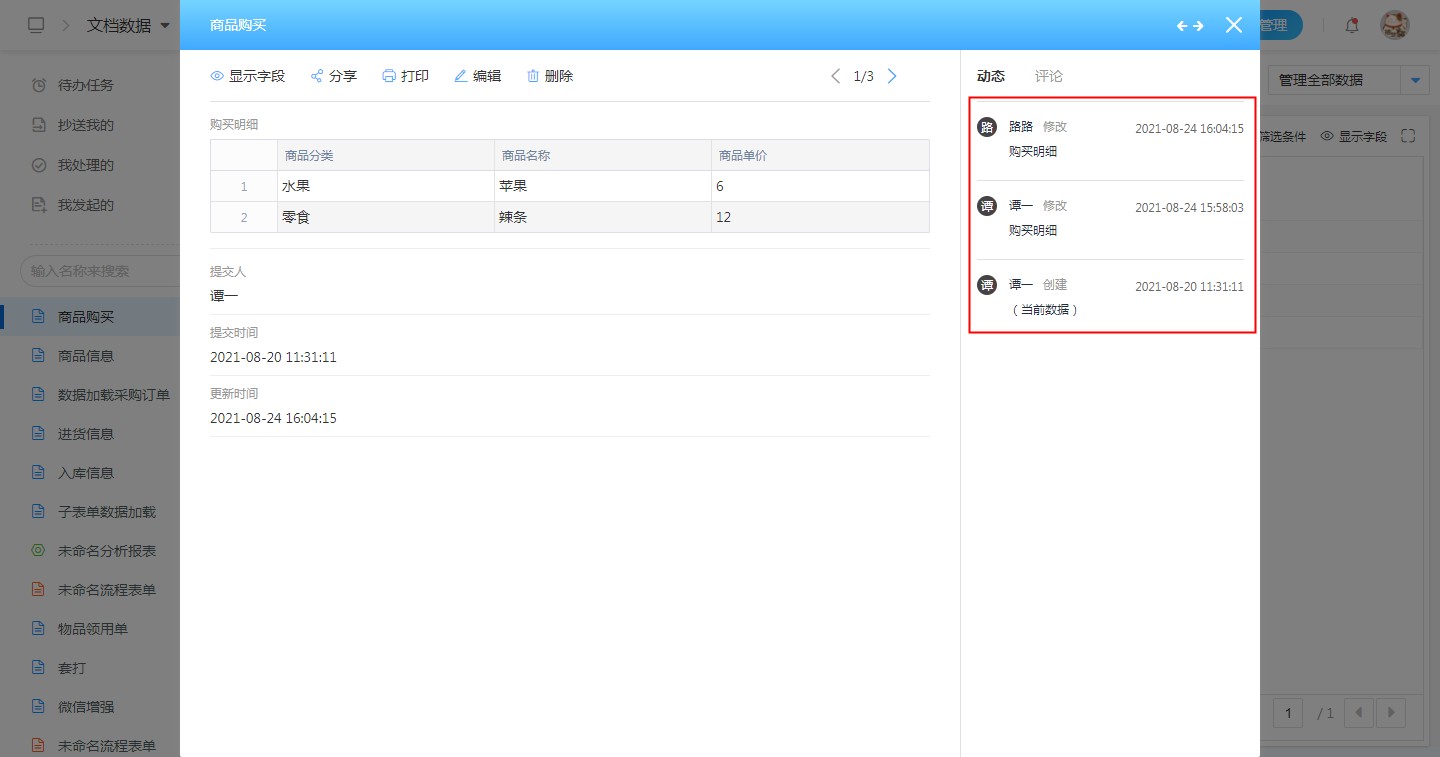Screen dimensions: 1440x757
Task: Click previous-page arrow in pagination
Action: pos(1359,713)
